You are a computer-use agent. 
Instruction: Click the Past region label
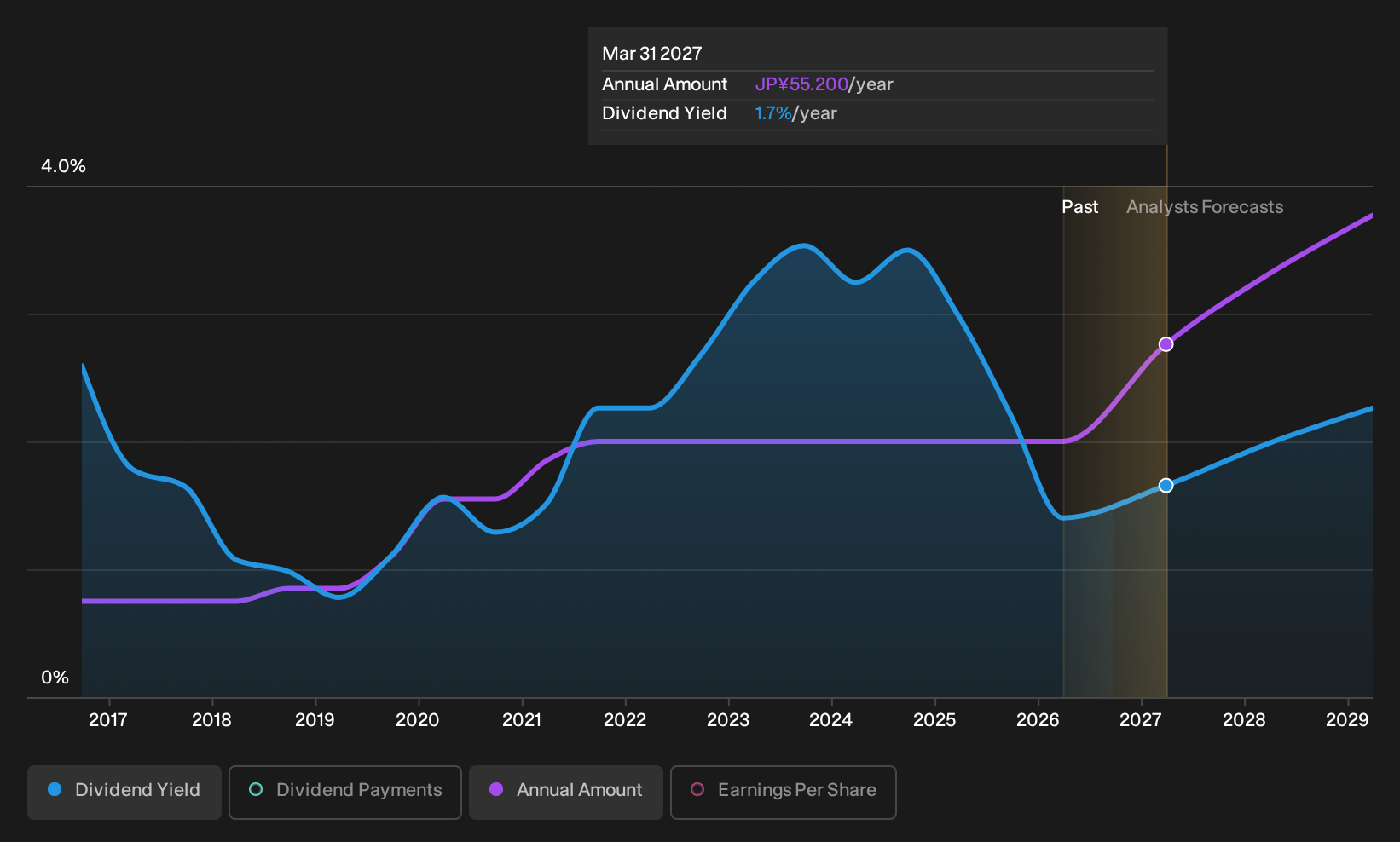(x=1079, y=207)
